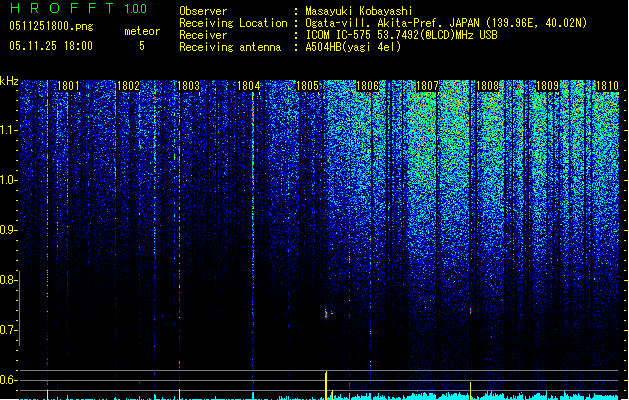Click the 1.1 frequency axis label

tap(9, 130)
